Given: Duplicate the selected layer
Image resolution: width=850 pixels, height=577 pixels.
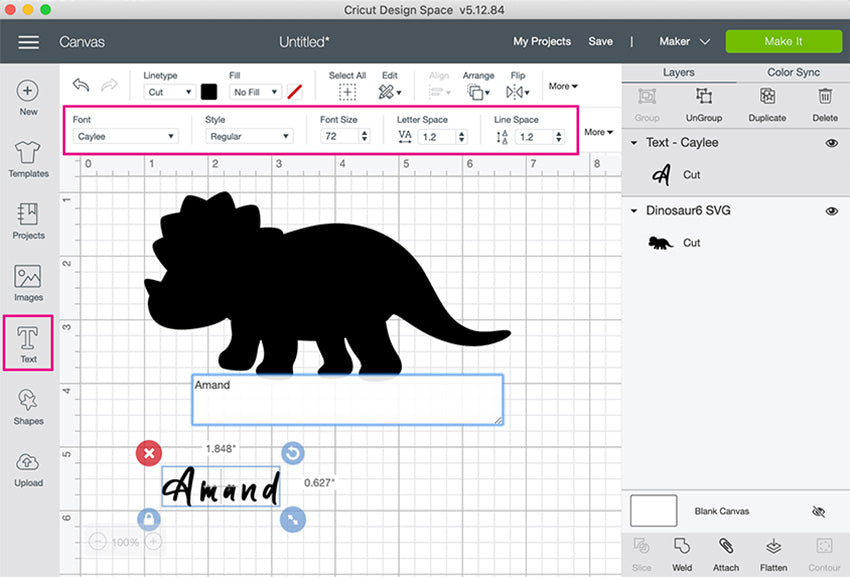Looking at the screenshot, I should click(767, 105).
